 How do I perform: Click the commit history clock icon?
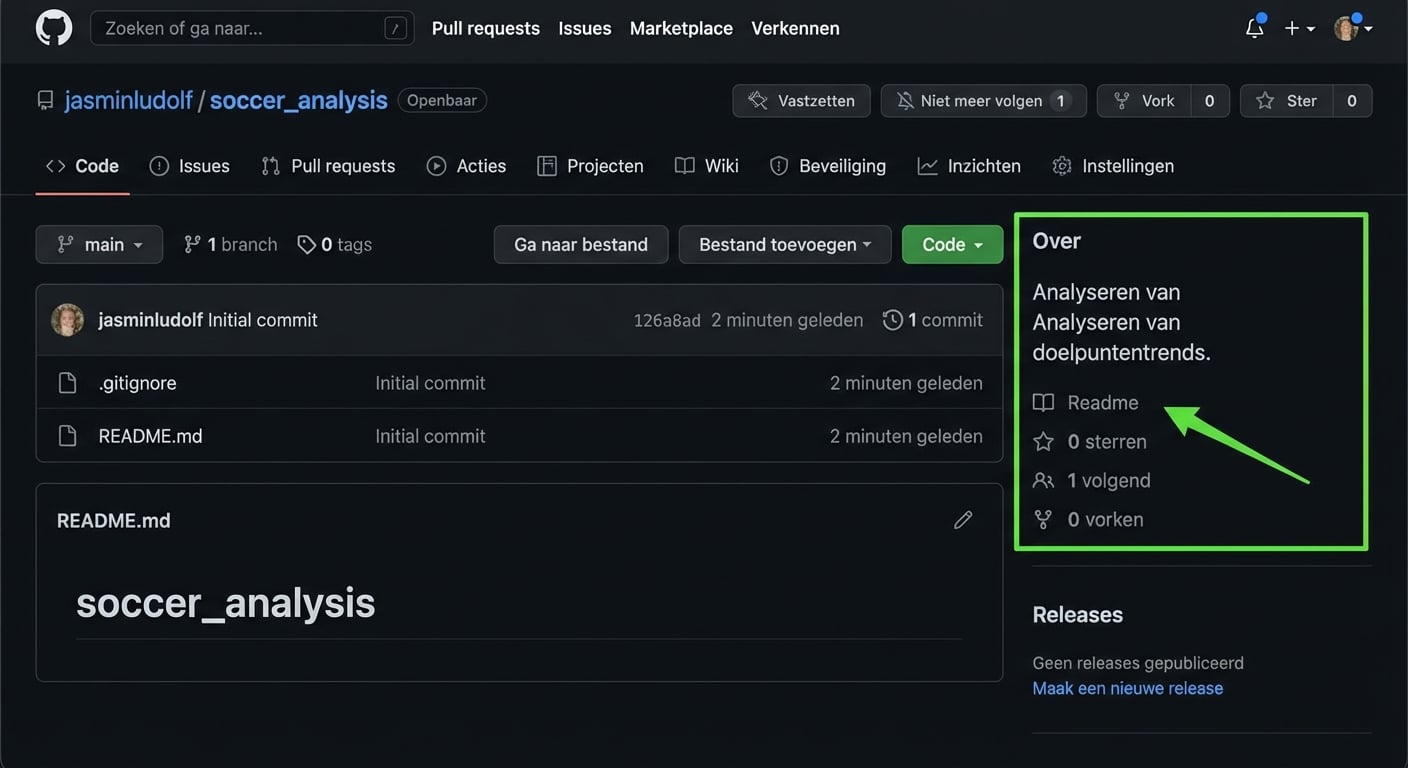click(x=892, y=320)
